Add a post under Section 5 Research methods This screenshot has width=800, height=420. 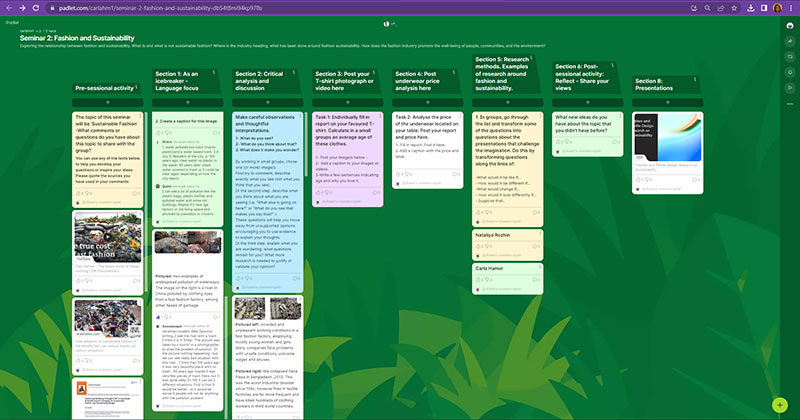(508, 103)
